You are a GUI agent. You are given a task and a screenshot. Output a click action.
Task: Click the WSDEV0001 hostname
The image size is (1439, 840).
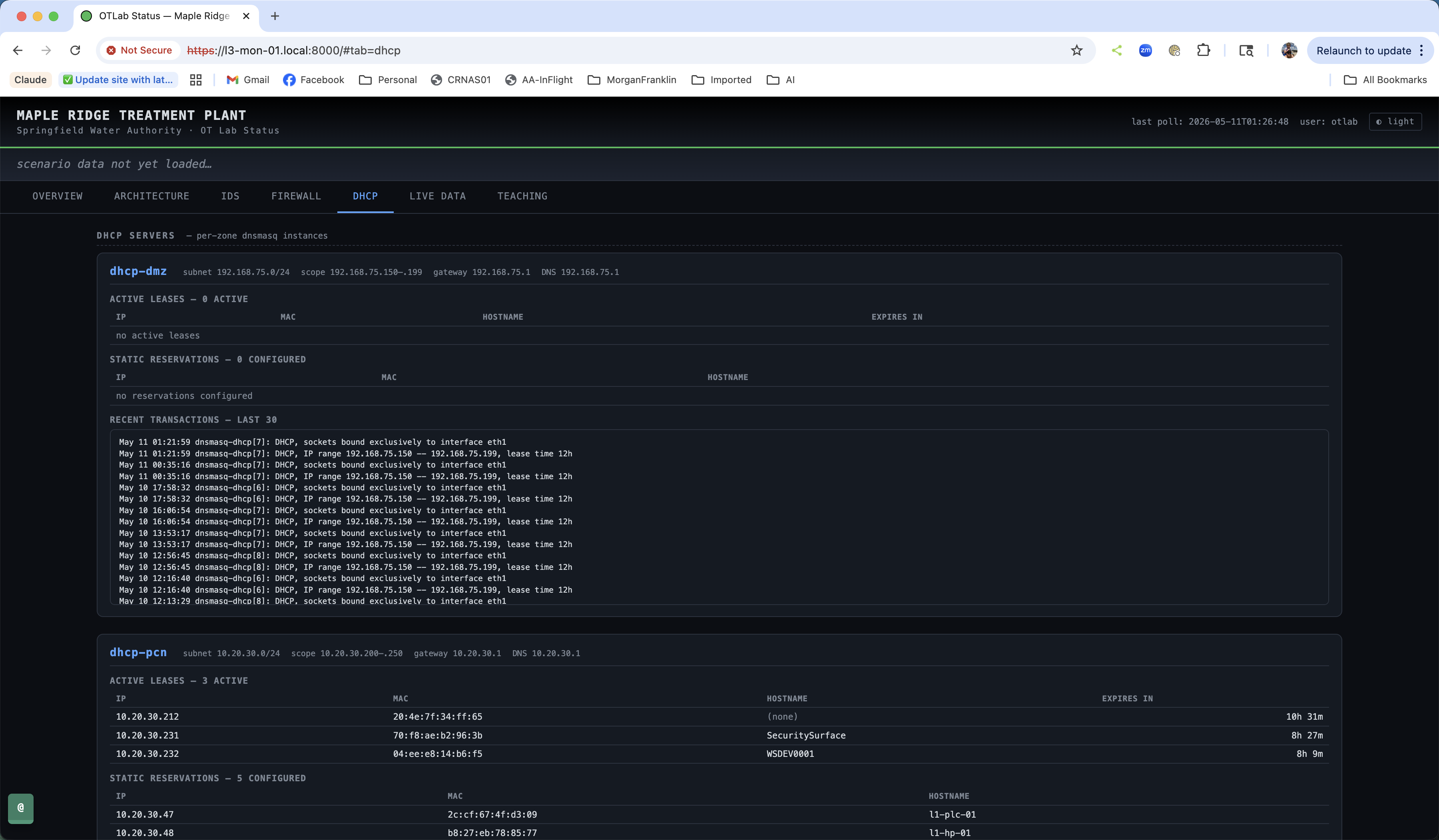click(x=790, y=754)
